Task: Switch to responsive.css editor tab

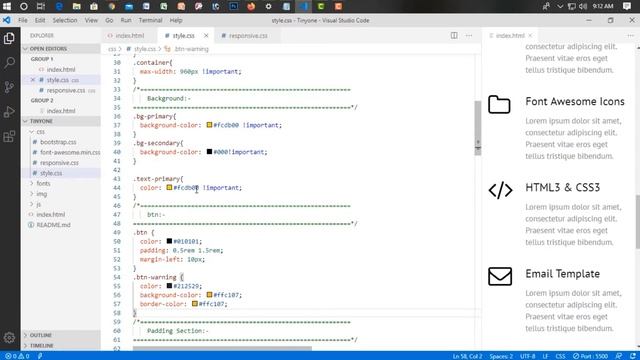Action: coord(248,36)
